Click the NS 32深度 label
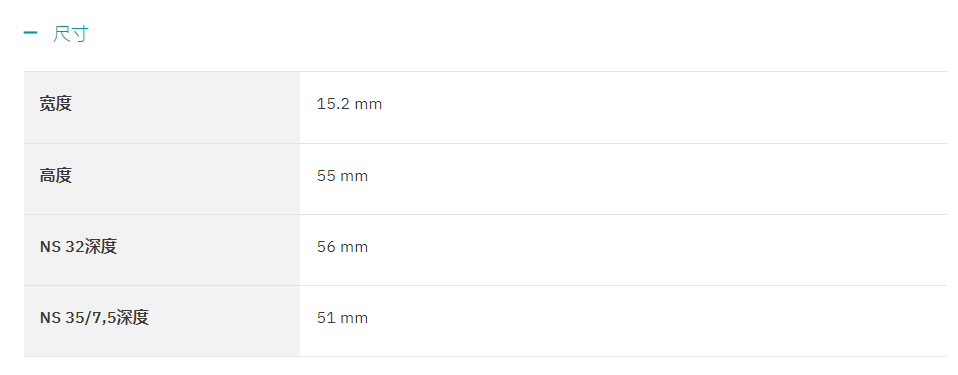Screen dimensions: 958x375 tap(78, 247)
